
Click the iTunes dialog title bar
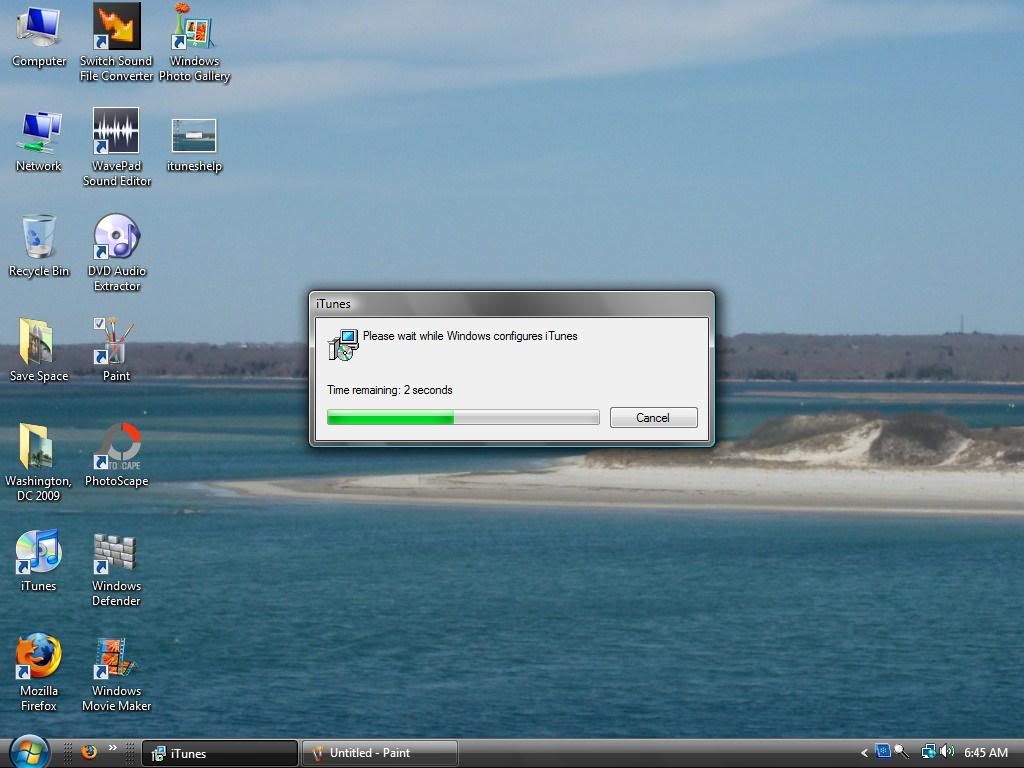click(x=512, y=304)
